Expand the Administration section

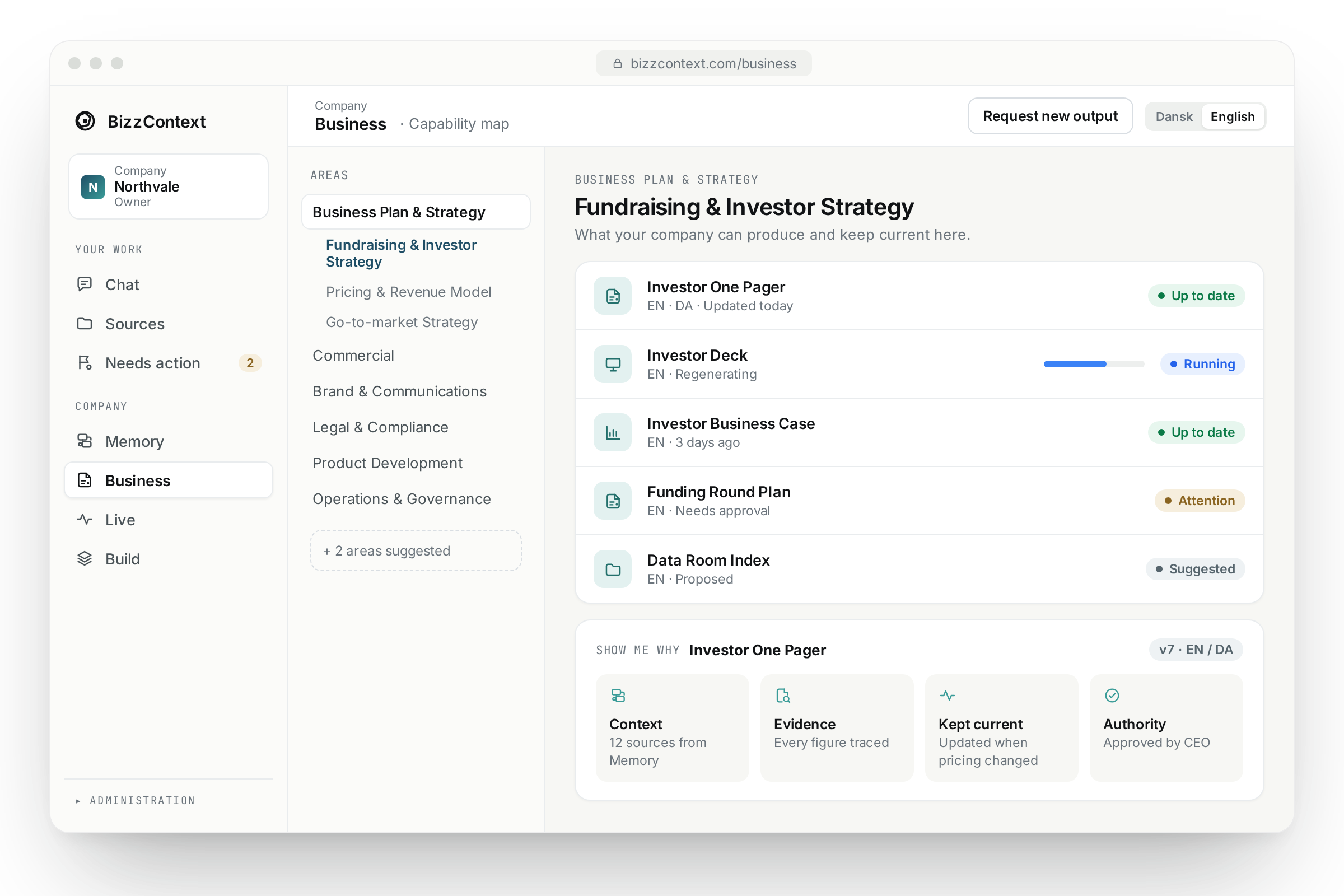tap(136, 801)
